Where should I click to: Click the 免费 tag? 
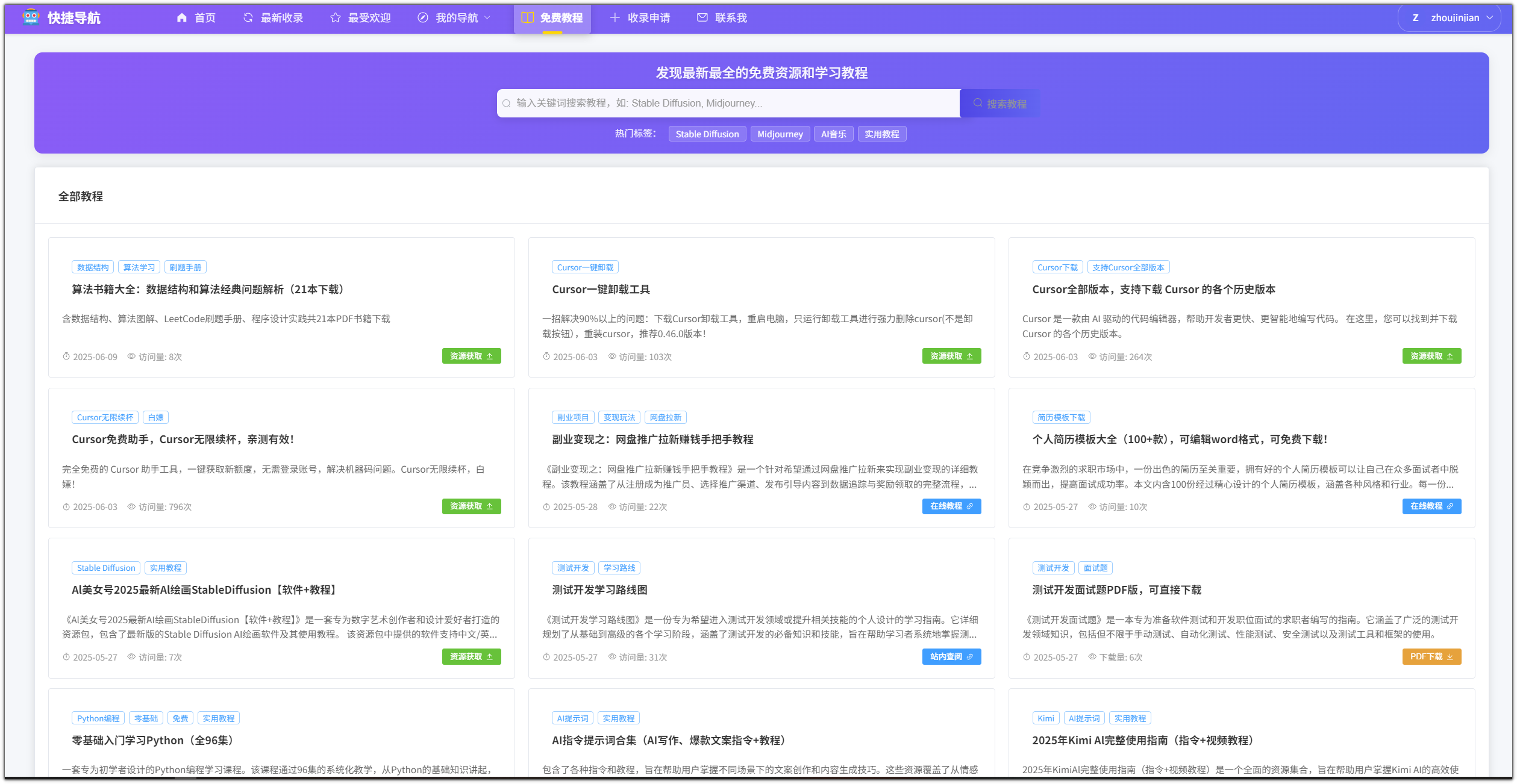(x=180, y=718)
